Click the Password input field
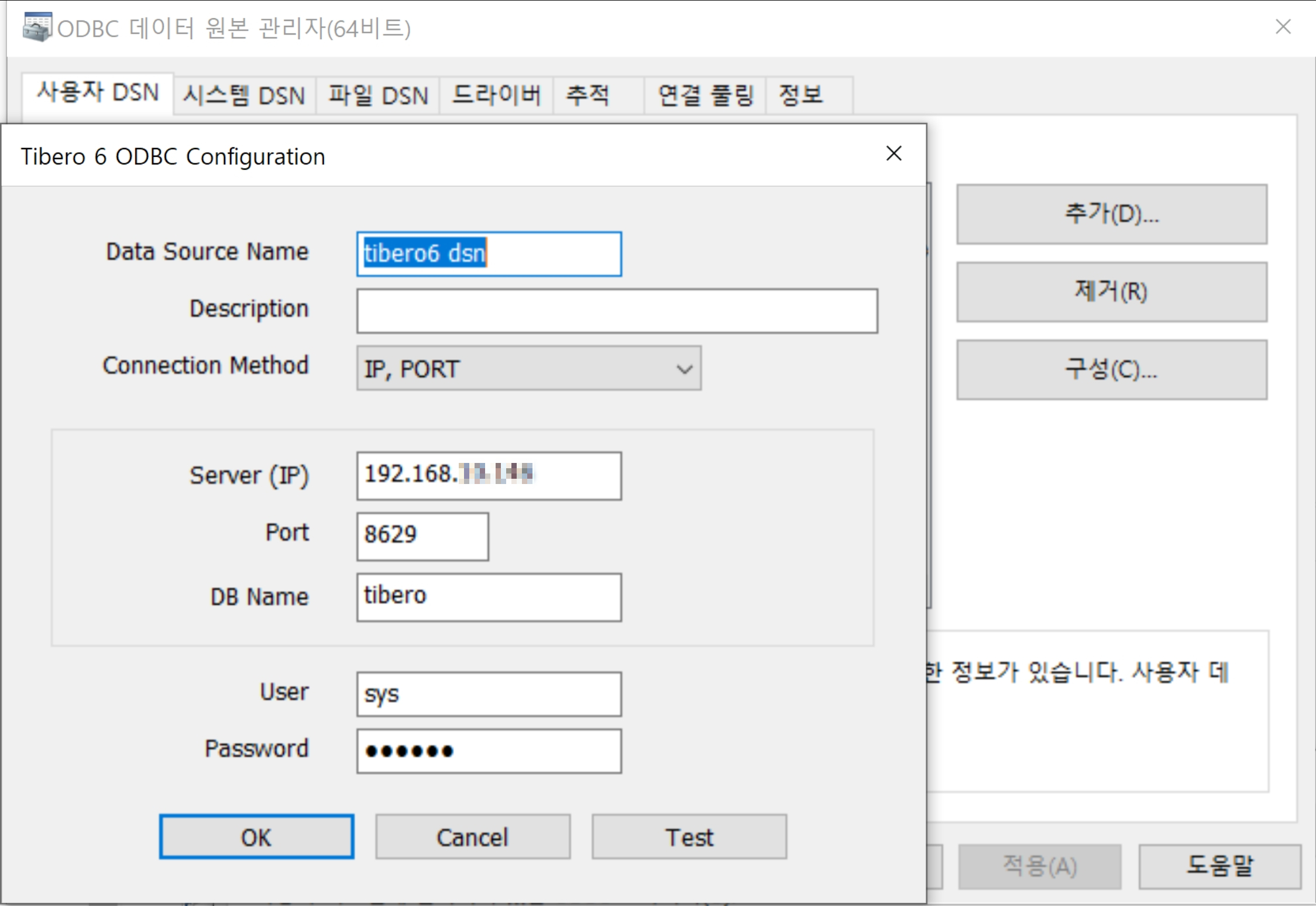Viewport: 1316px width, 906px height. (x=489, y=751)
